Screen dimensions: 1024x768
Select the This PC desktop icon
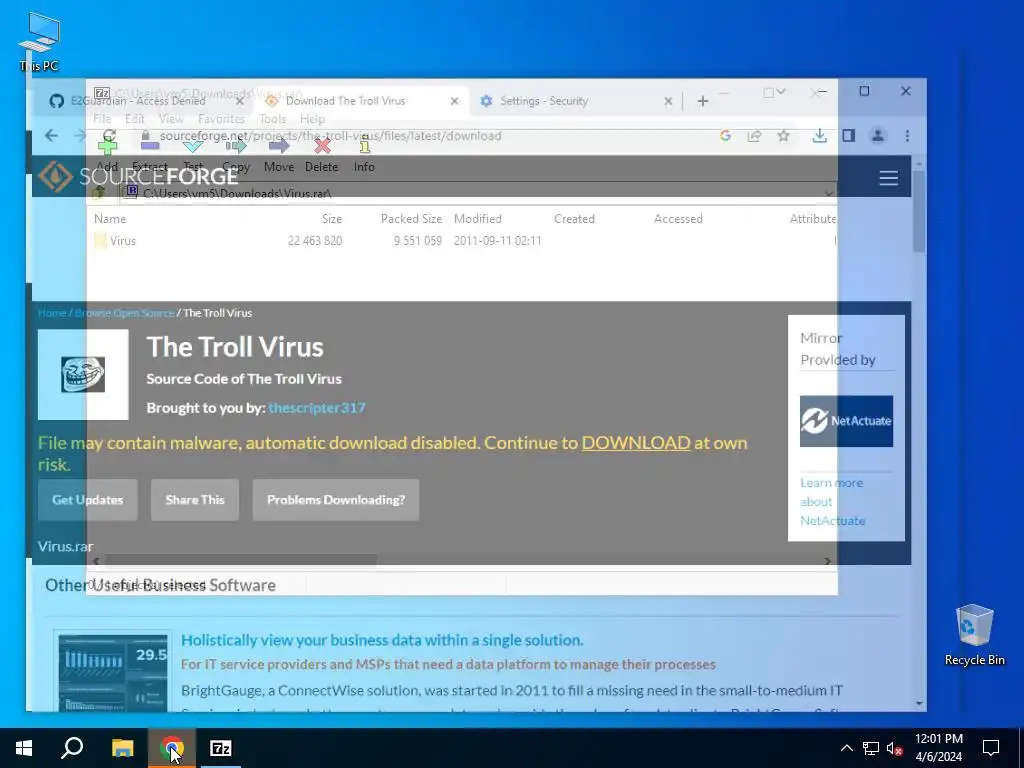coord(39,42)
